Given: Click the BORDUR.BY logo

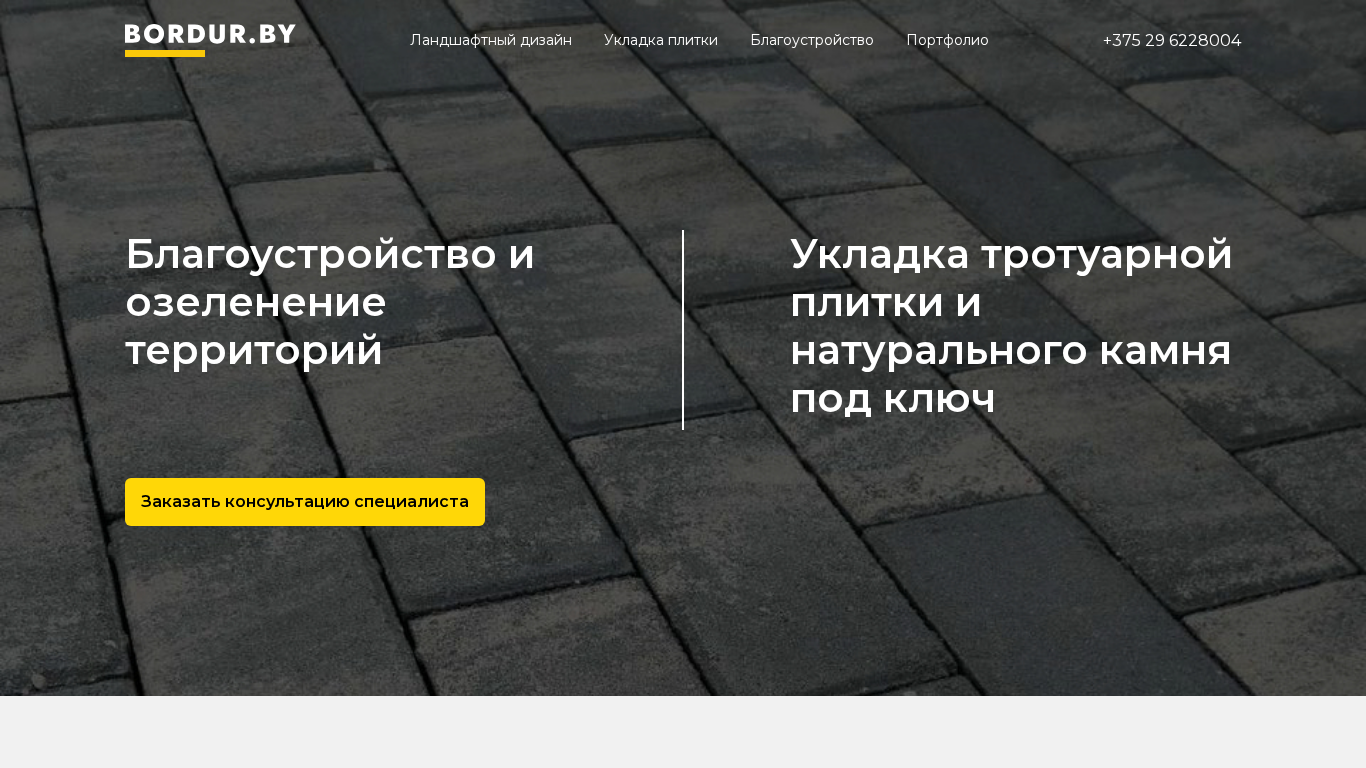Looking at the screenshot, I should [x=210, y=40].
